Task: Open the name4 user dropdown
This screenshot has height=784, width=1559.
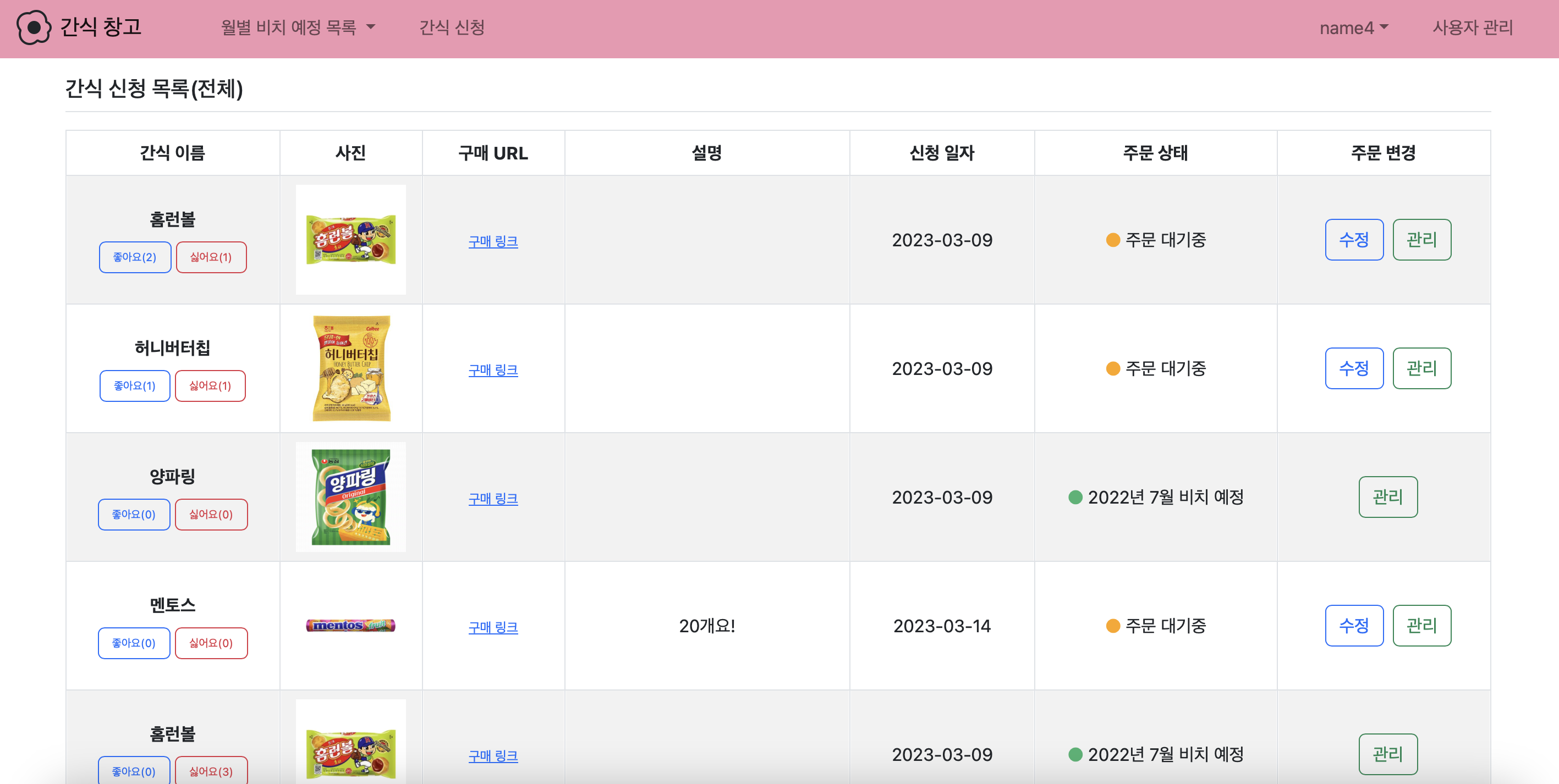Action: click(1353, 28)
